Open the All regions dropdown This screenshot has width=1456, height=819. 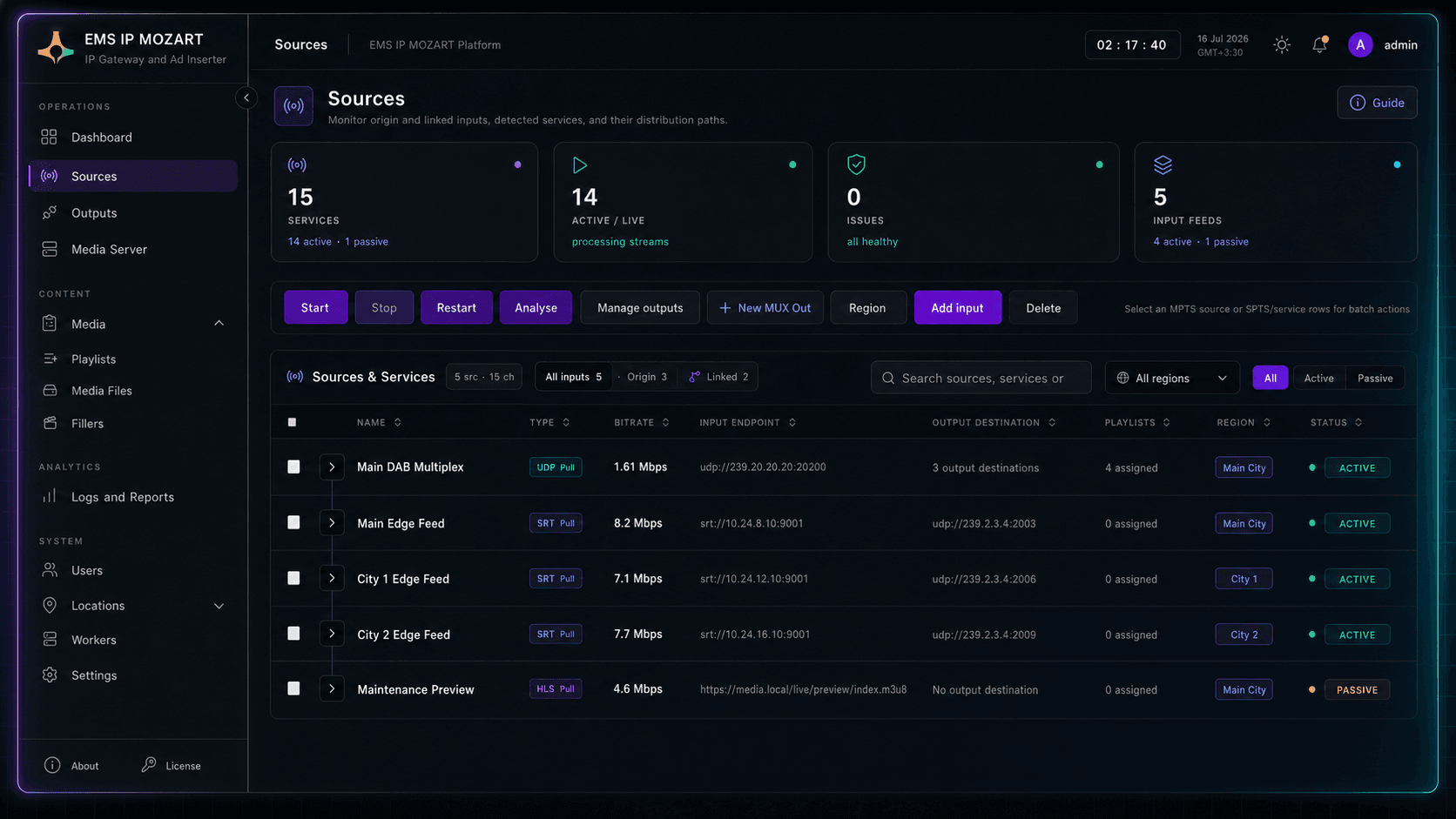[x=1172, y=378]
